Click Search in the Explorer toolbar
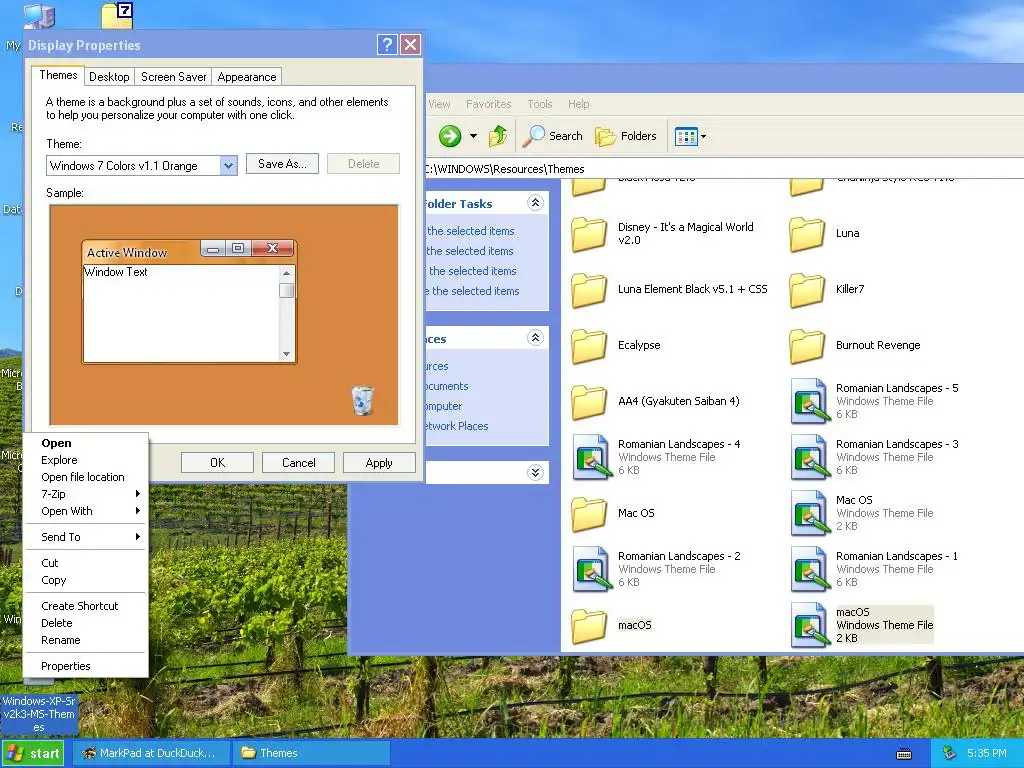 point(552,136)
